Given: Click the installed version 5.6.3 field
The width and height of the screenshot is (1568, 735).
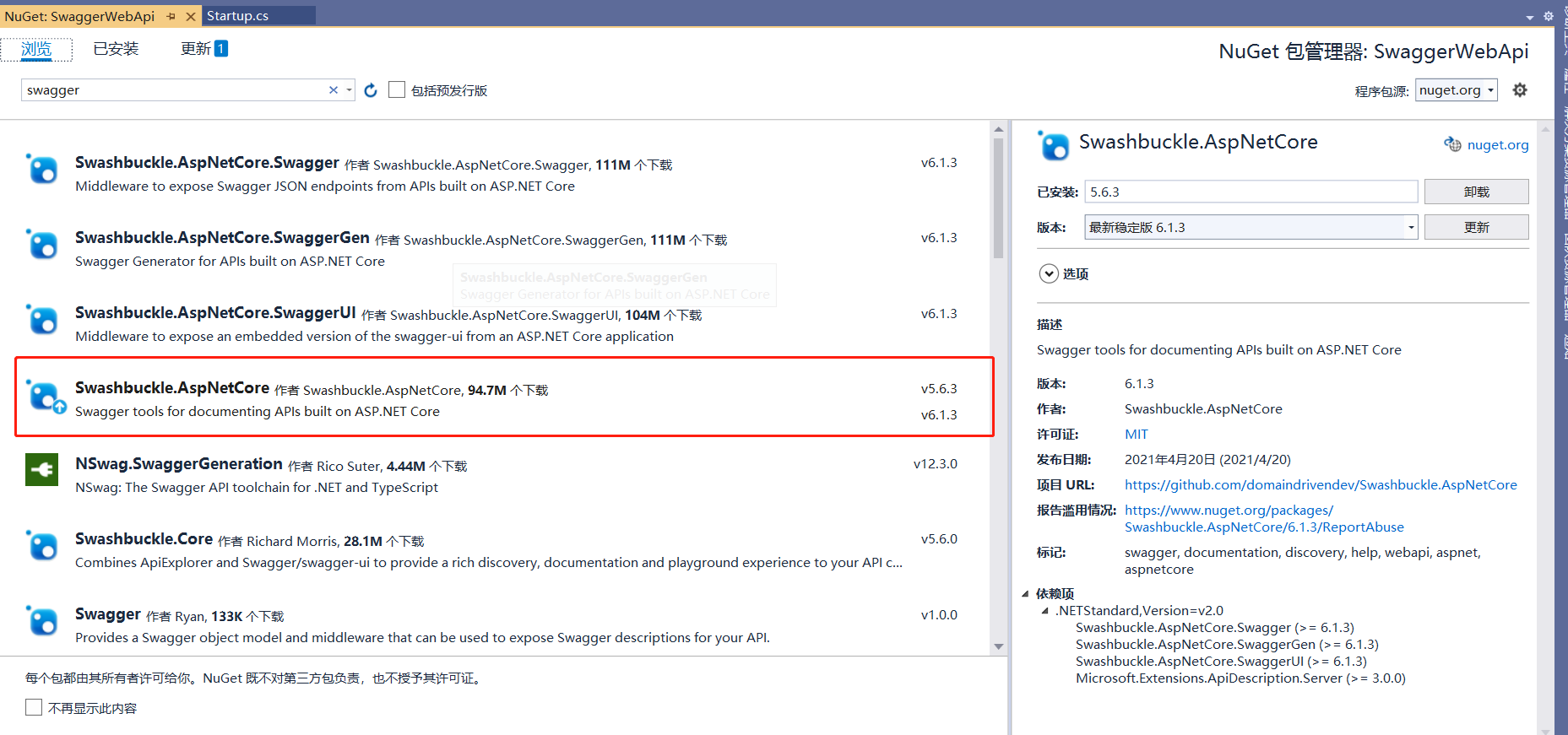Looking at the screenshot, I should pos(1251,192).
